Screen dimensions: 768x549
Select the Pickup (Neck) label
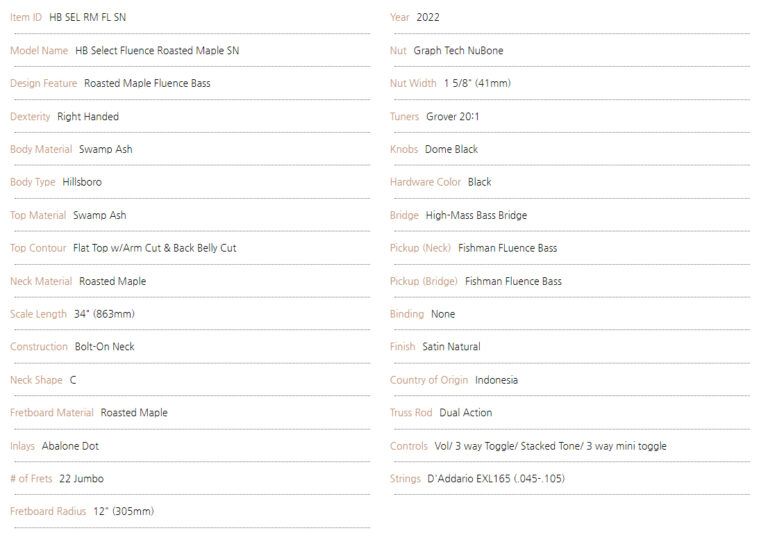420,248
